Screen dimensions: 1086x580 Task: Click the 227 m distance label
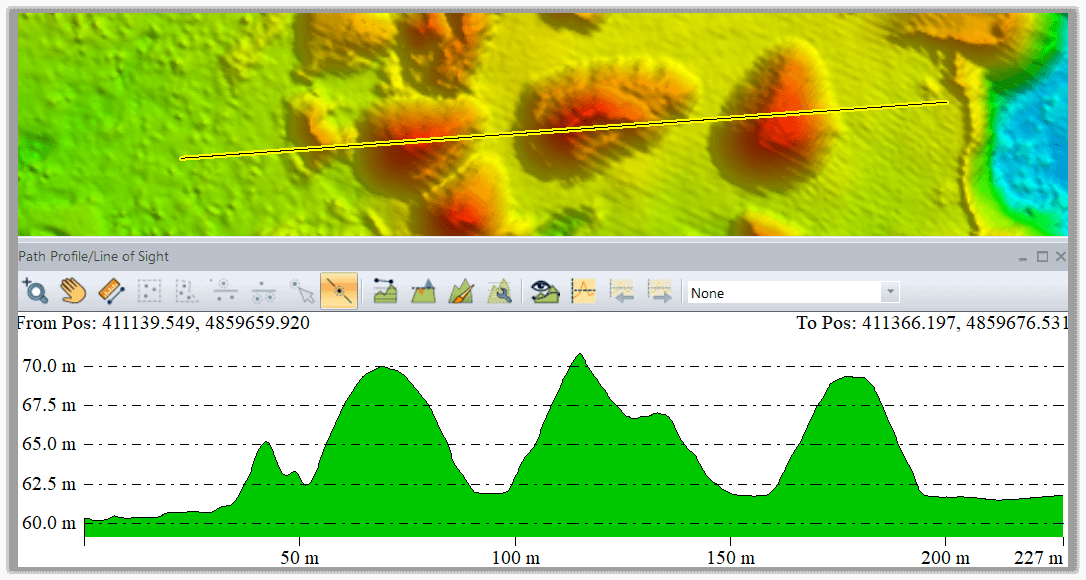[1038, 558]
